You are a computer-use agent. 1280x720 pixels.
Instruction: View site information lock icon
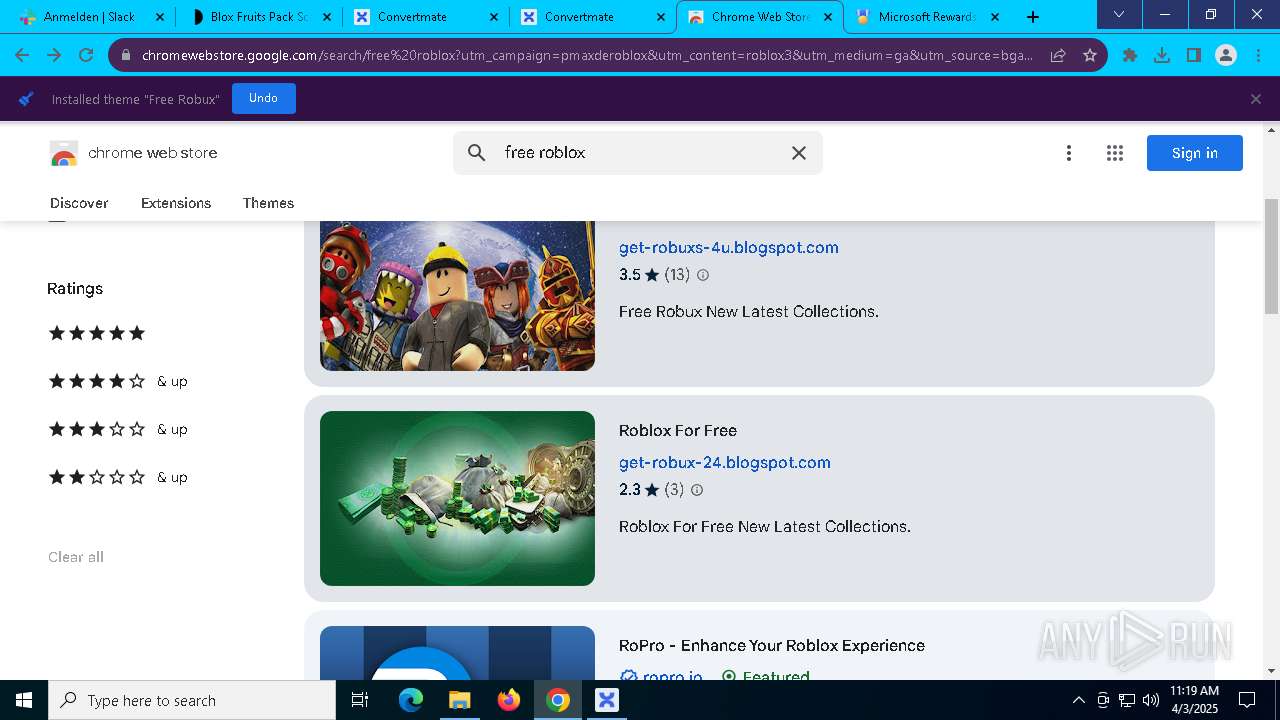pyautogui.click(x=126, y=56)
